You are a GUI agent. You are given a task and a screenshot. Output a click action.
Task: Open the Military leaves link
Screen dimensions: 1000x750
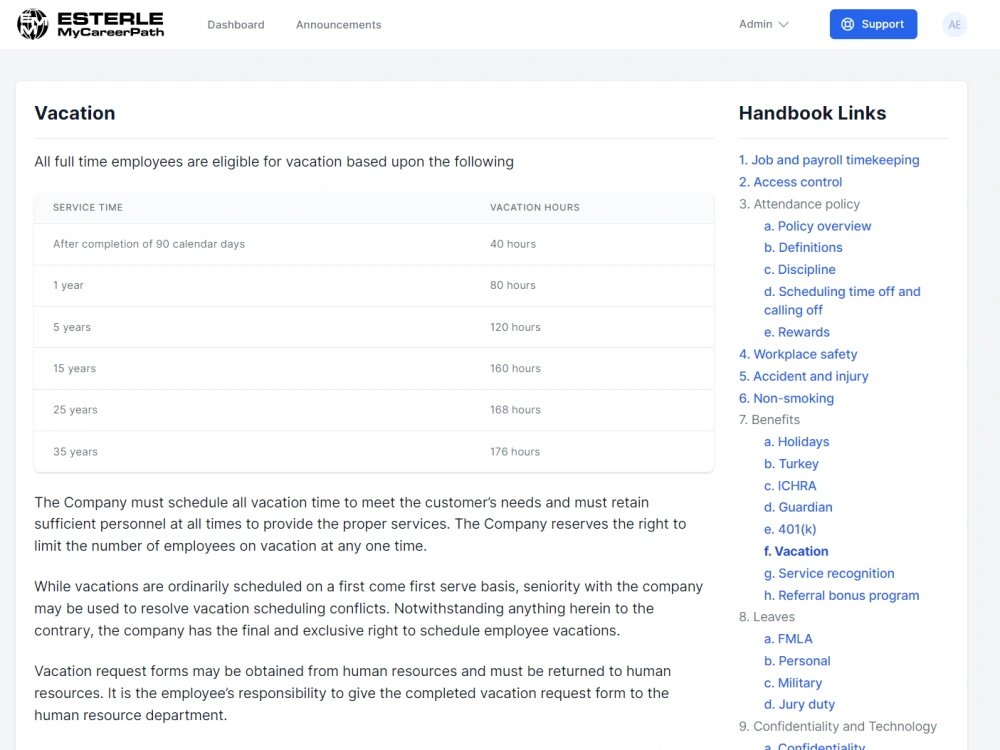793,682
